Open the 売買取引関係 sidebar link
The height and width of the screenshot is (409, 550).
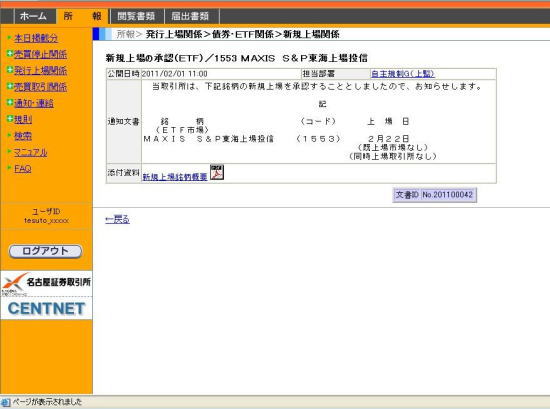(40, 87)
